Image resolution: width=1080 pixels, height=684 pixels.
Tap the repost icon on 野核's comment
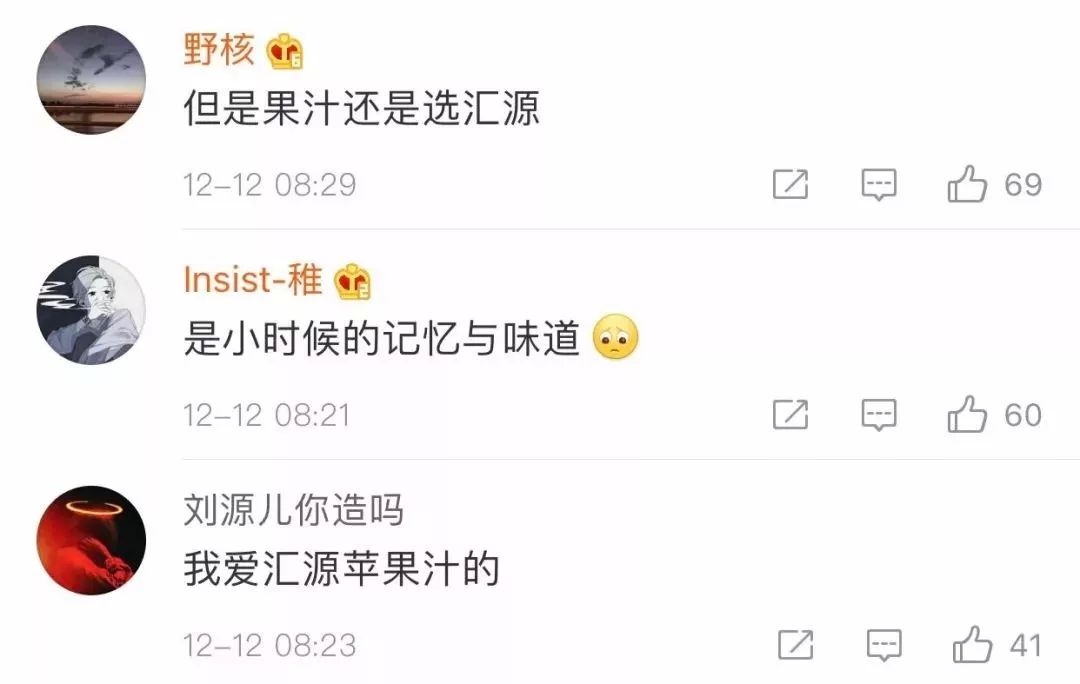pos(790,184)
